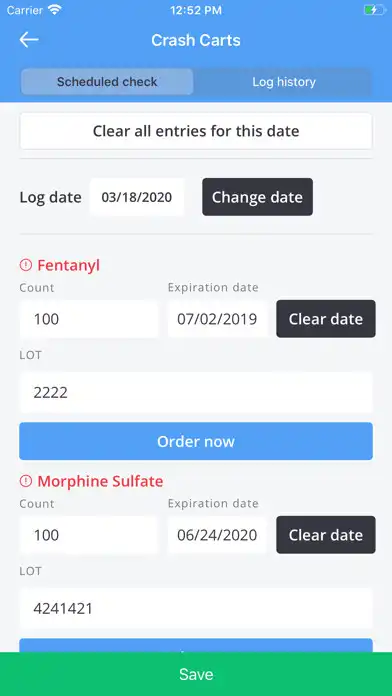Tap the green Save button
The height and width of the screenshot is (696, 392).
pyautogui.click(x=196, y=674)
